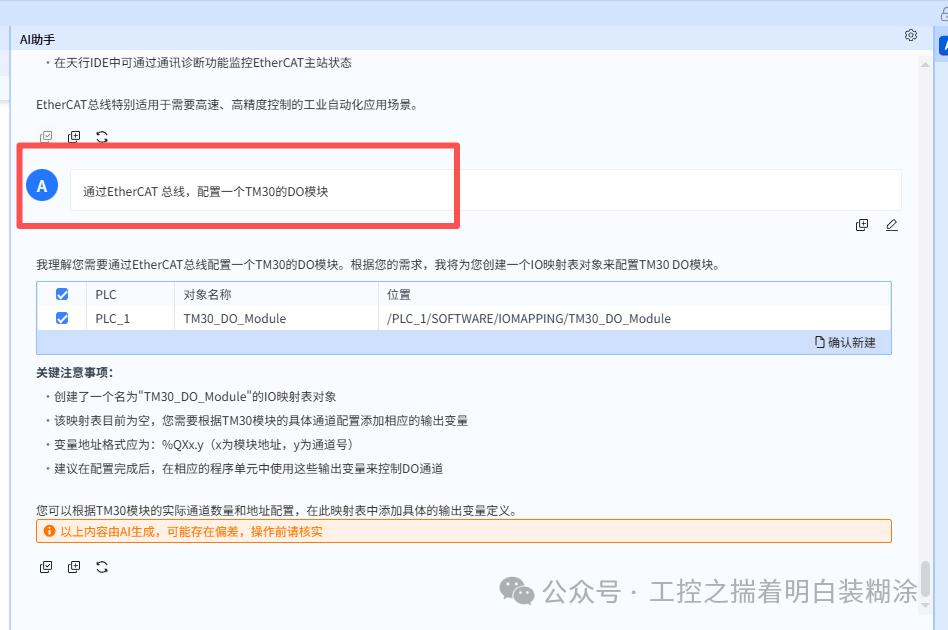Regenerate the EtherCAT summary reply
This screenshot has height=630, width=948.
[102, 137]
